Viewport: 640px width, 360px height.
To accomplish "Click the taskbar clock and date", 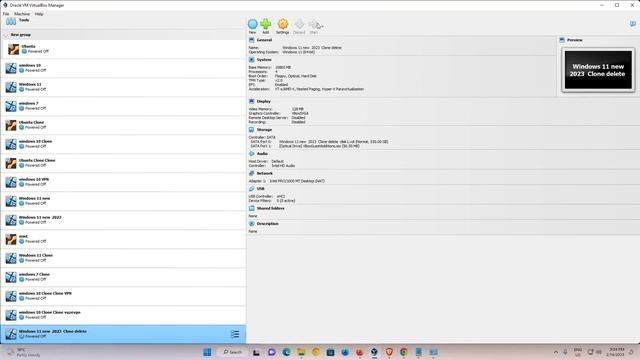I will tap(616, 352).
